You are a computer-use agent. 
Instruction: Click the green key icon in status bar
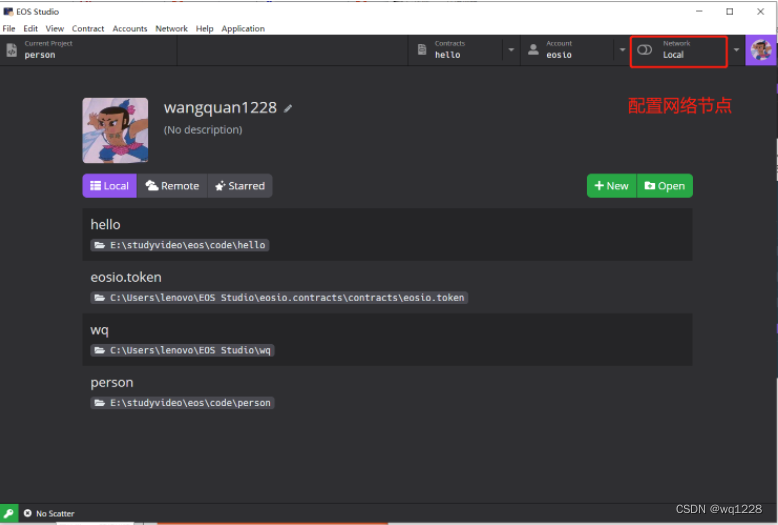(9, 513)
